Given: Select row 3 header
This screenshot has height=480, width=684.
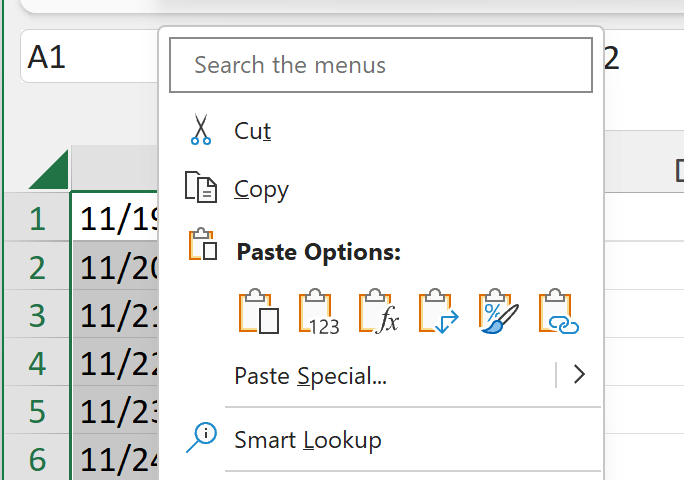Looking at the screenshot, I should click(37, 316).
